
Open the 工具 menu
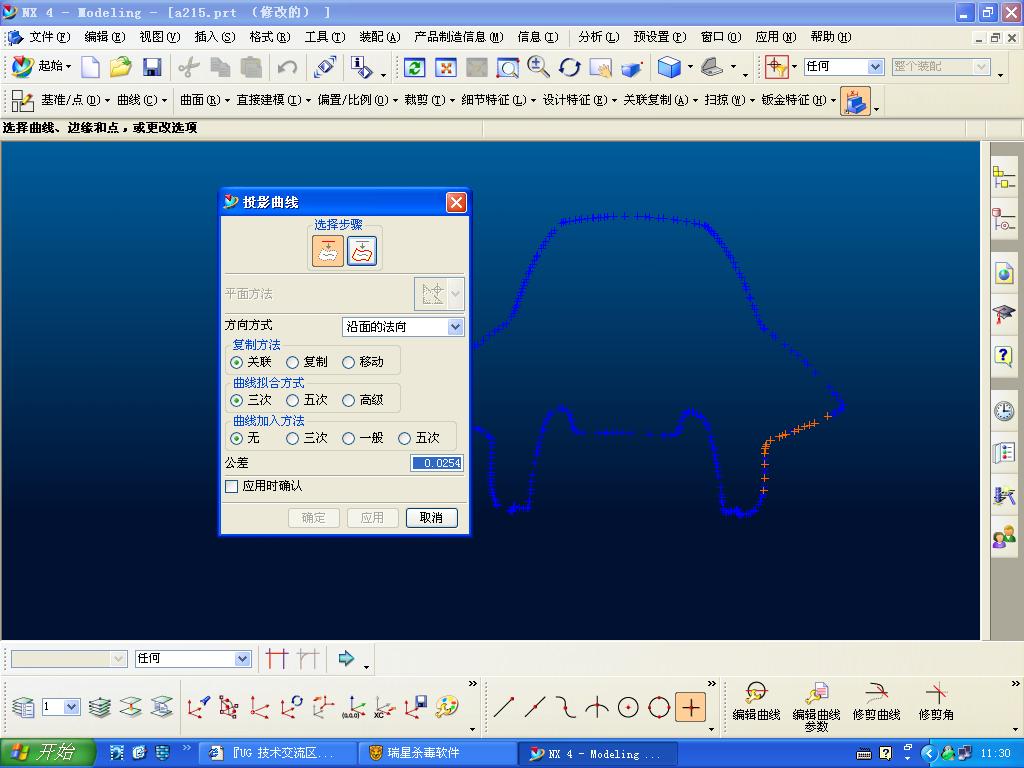coord(325,37)
